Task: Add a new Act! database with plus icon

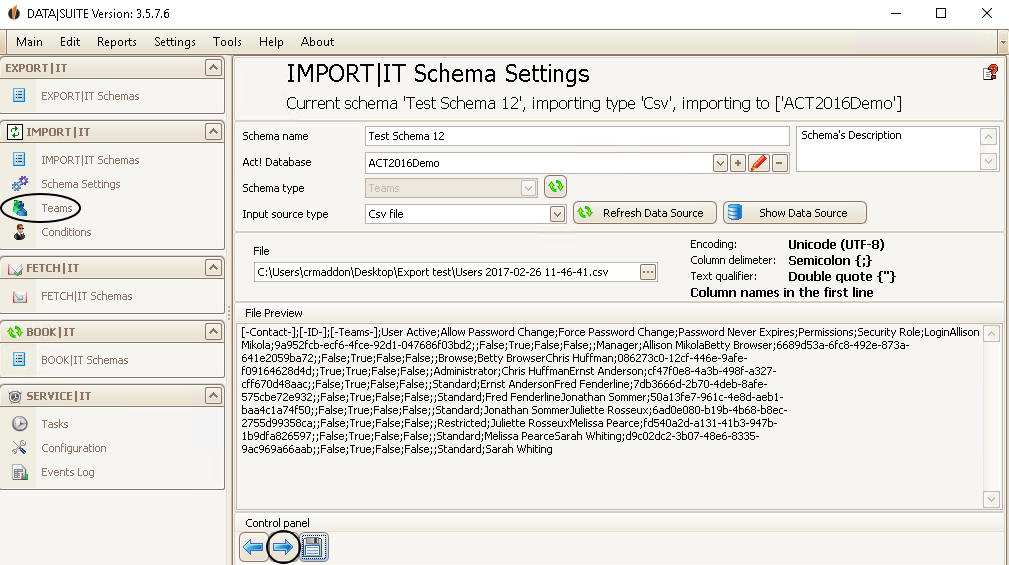Action: click(738, 163)
